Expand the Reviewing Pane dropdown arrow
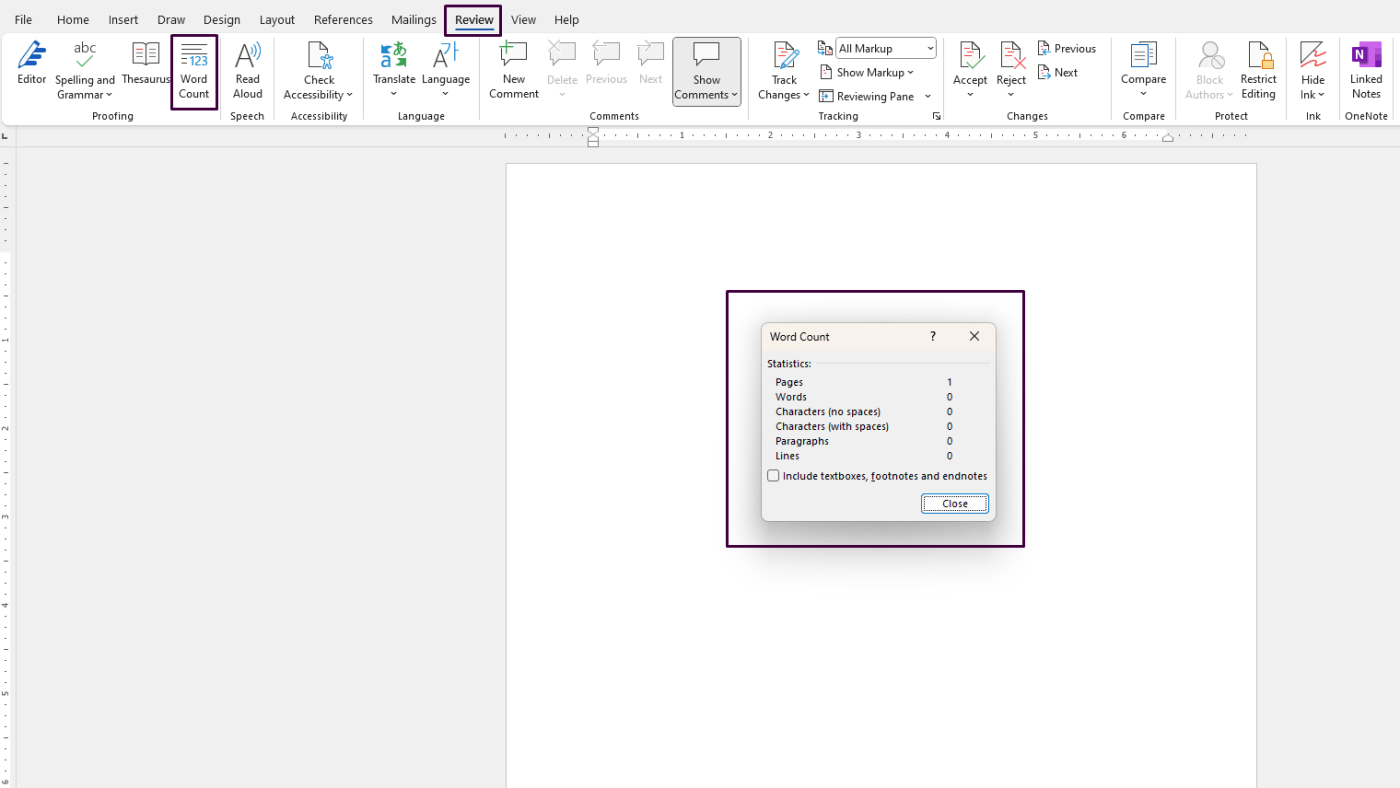The width and height of the screenshot is (1400, 788). coord(928,96)
